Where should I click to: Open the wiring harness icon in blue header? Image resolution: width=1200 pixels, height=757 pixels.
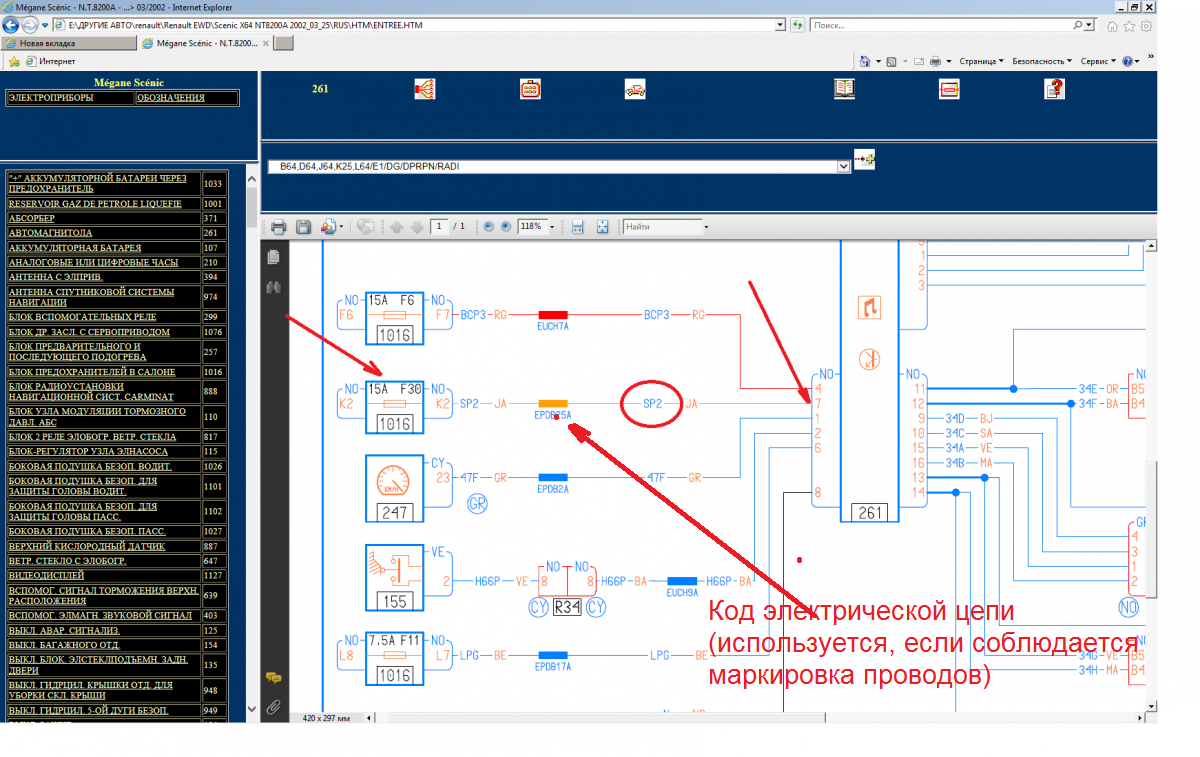(424, 89)
